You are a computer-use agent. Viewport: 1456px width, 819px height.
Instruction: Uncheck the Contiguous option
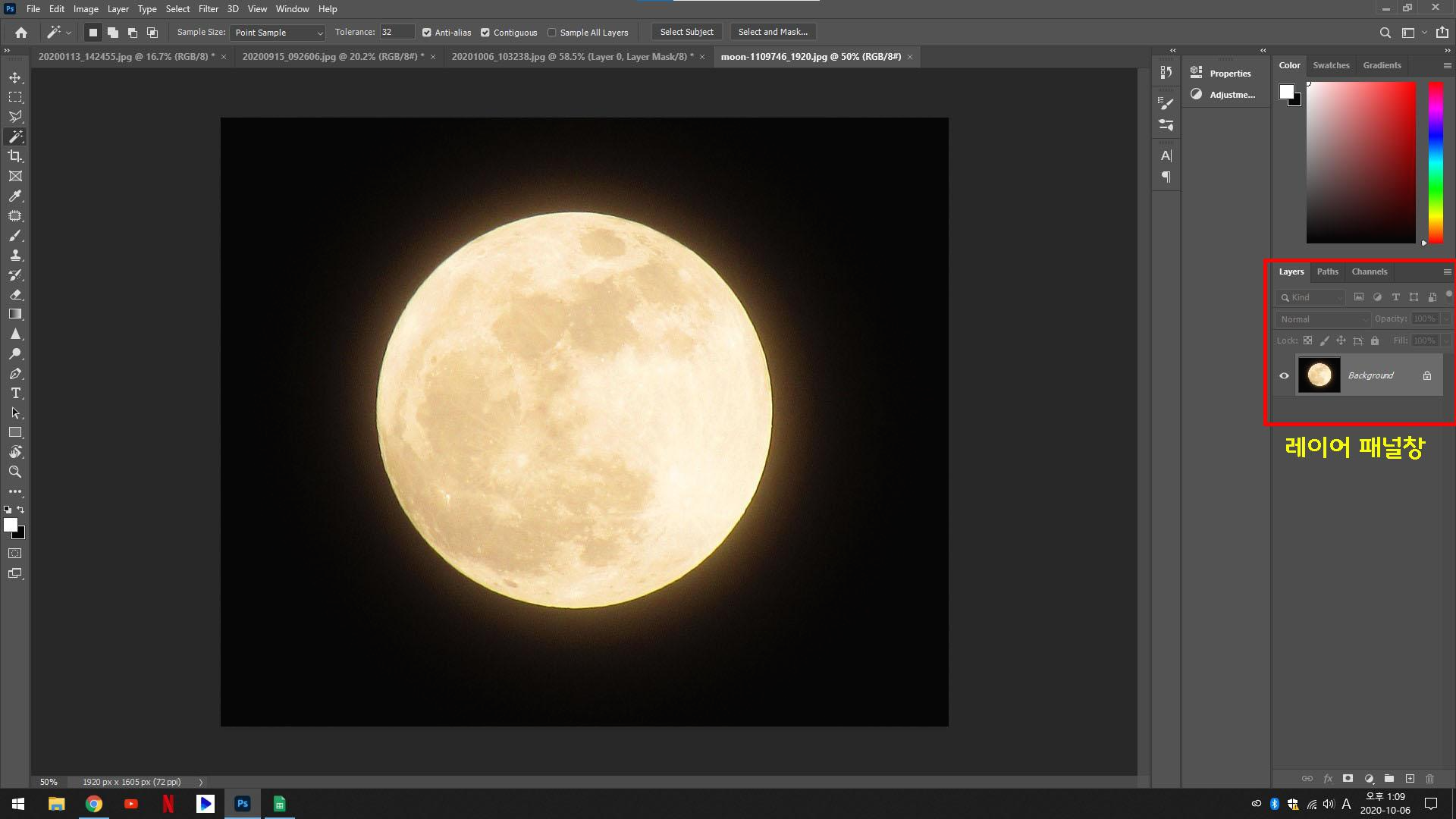point(485,33)
